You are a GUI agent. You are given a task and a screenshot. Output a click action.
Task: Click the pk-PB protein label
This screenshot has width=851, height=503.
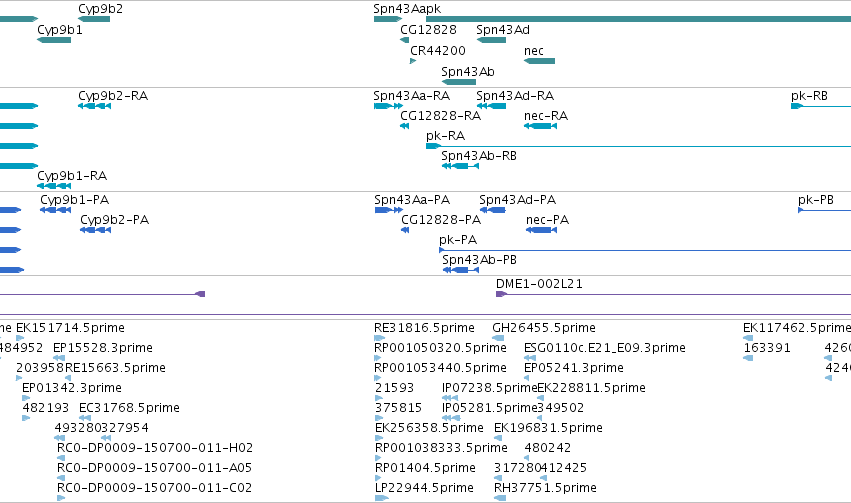click(816, 200)
